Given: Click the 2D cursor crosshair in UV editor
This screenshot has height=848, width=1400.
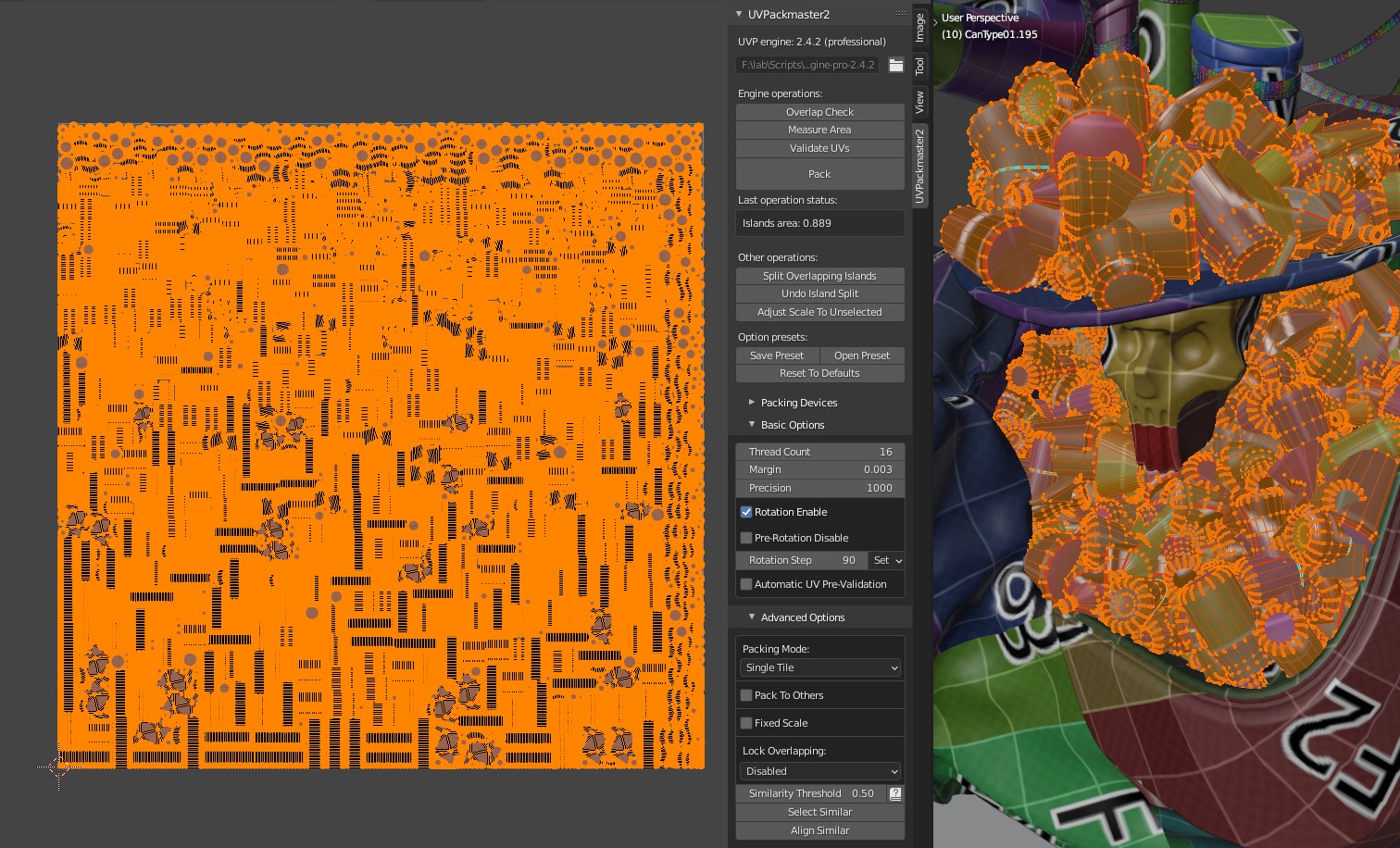Looking at the screenshot, I should point(58,767).
